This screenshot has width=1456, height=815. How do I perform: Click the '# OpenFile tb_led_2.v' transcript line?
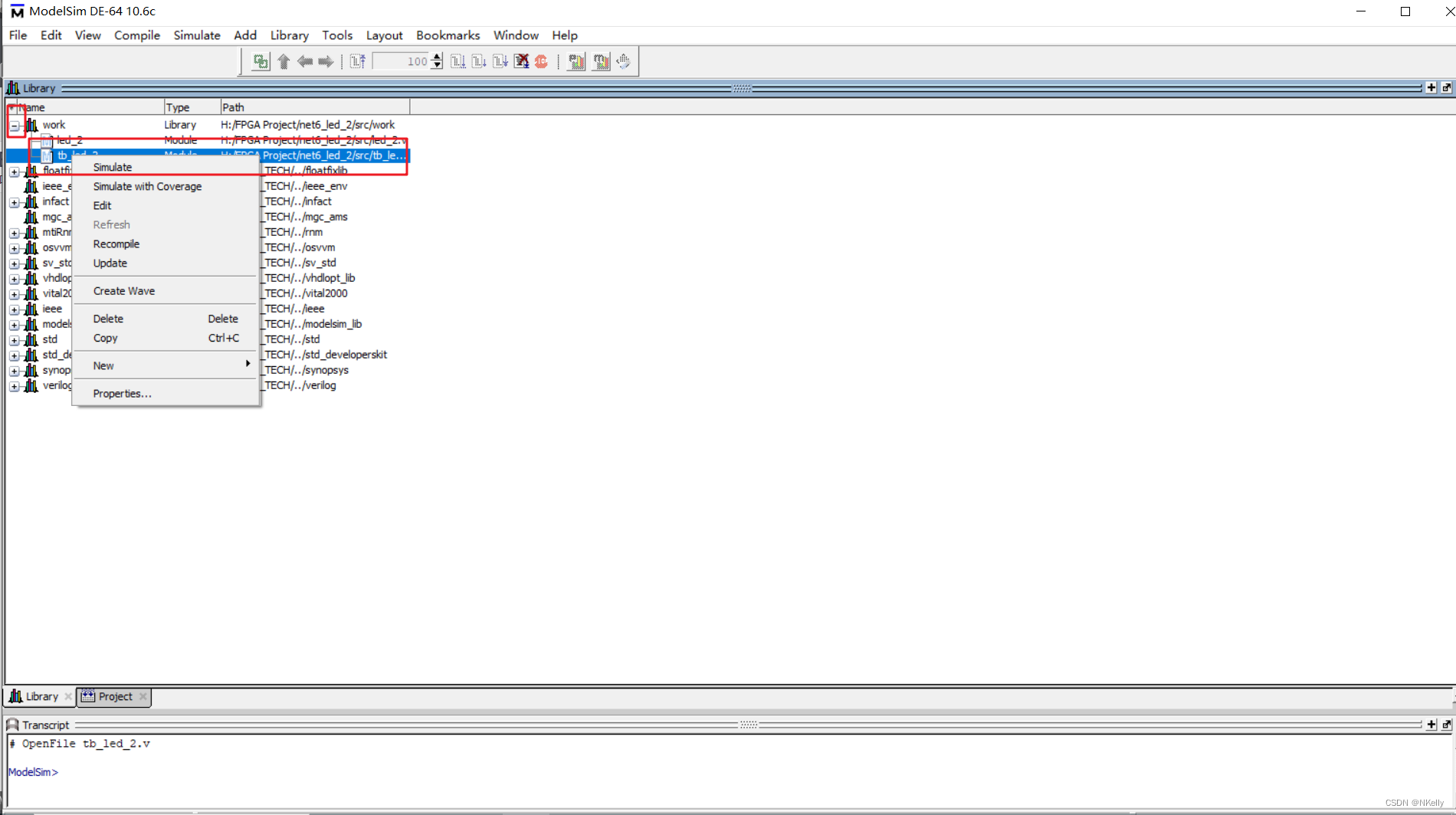[80, 744]
